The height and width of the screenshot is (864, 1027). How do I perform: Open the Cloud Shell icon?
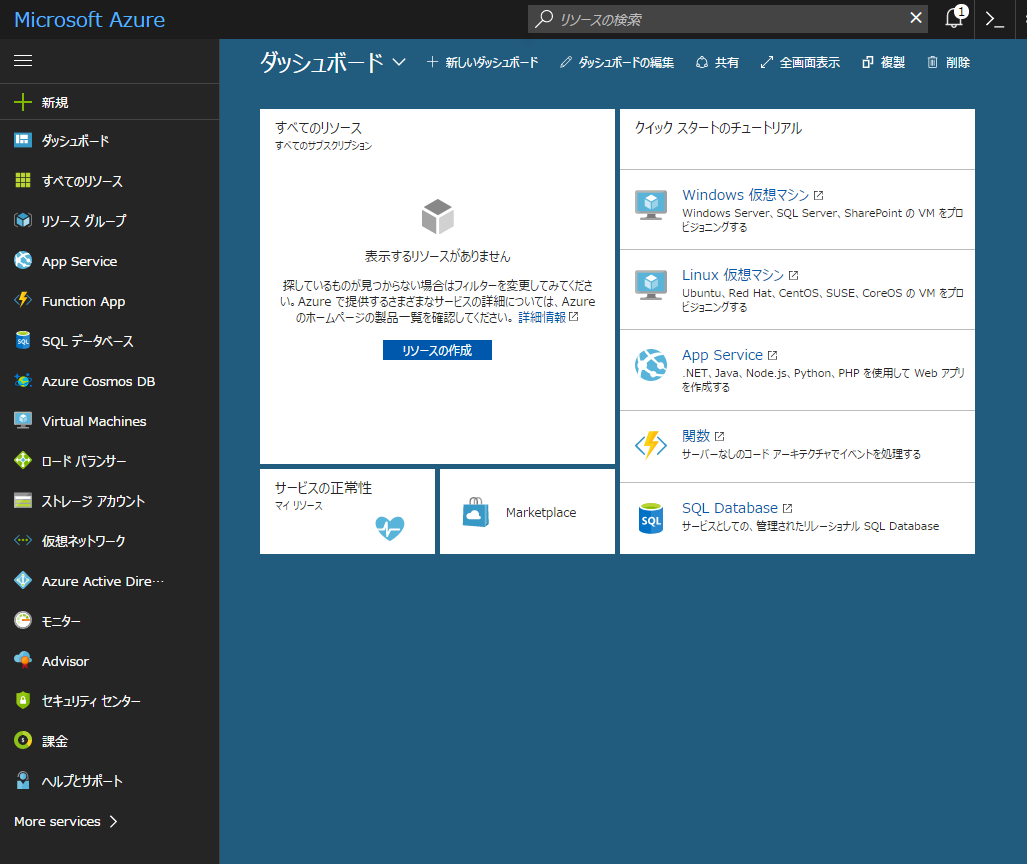pos(992,18)
